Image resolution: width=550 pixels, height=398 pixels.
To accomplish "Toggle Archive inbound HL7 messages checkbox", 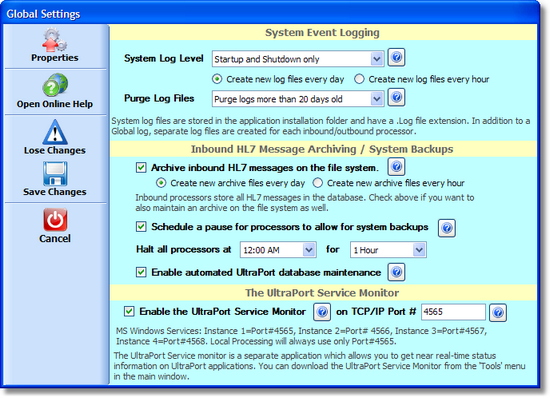I will [x=141, y=167].
